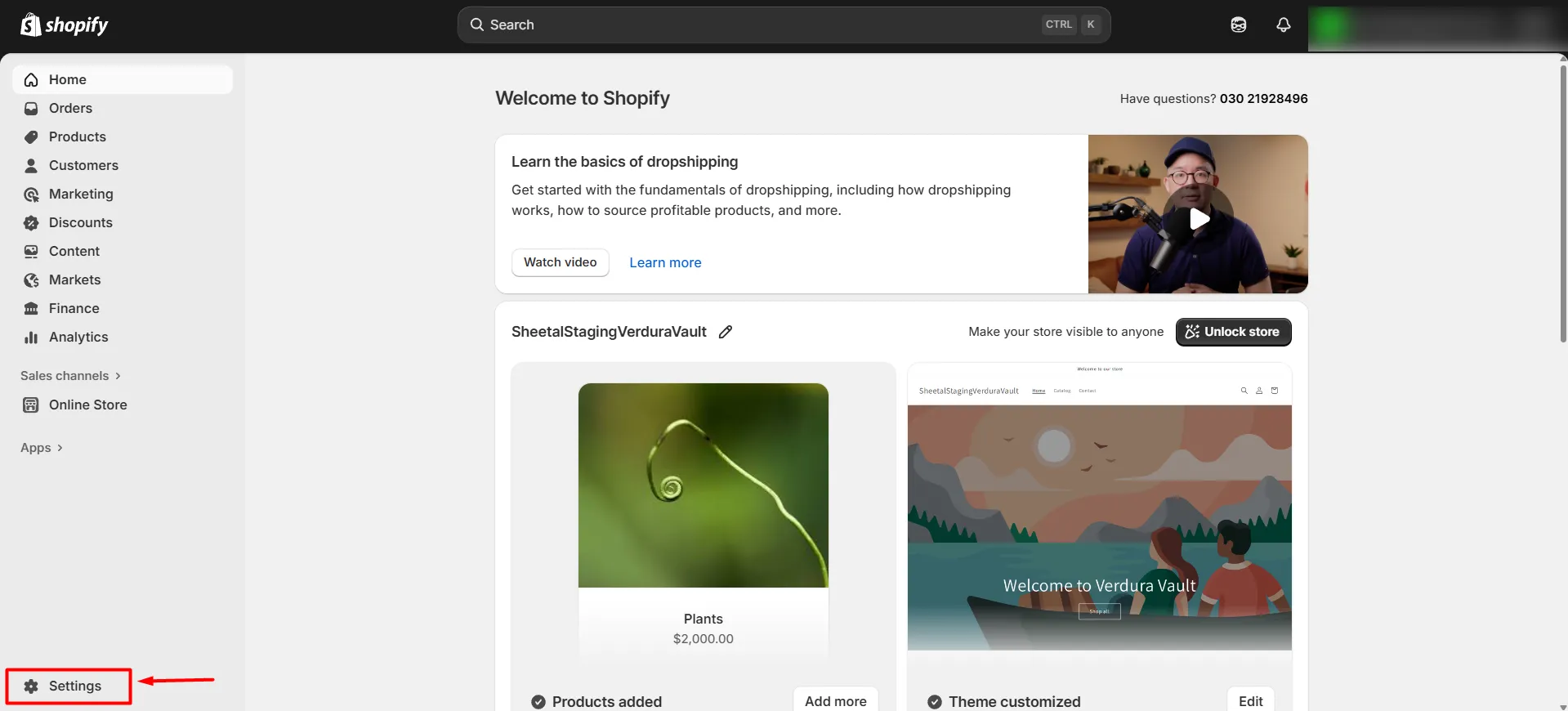This screenshot has width=1568, height=711.
Task: Focus the Search input field
Action: point(784,25)
